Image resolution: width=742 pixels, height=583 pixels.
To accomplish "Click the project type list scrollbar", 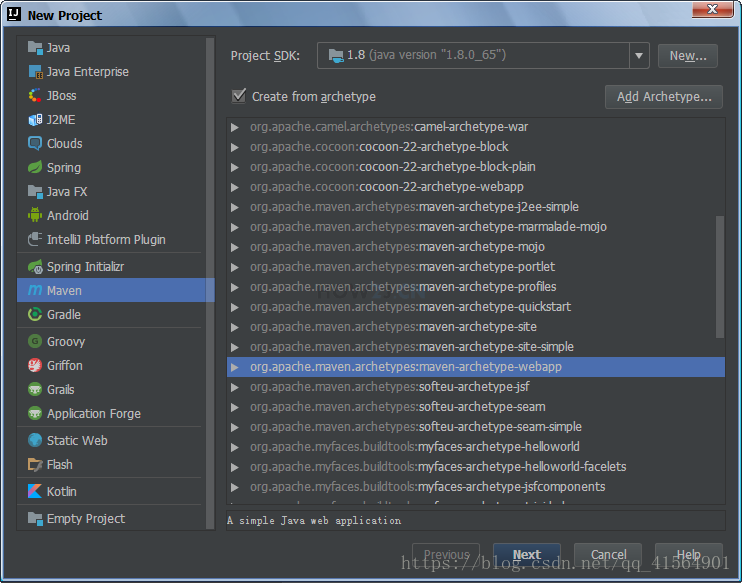I will coord(210,283).
